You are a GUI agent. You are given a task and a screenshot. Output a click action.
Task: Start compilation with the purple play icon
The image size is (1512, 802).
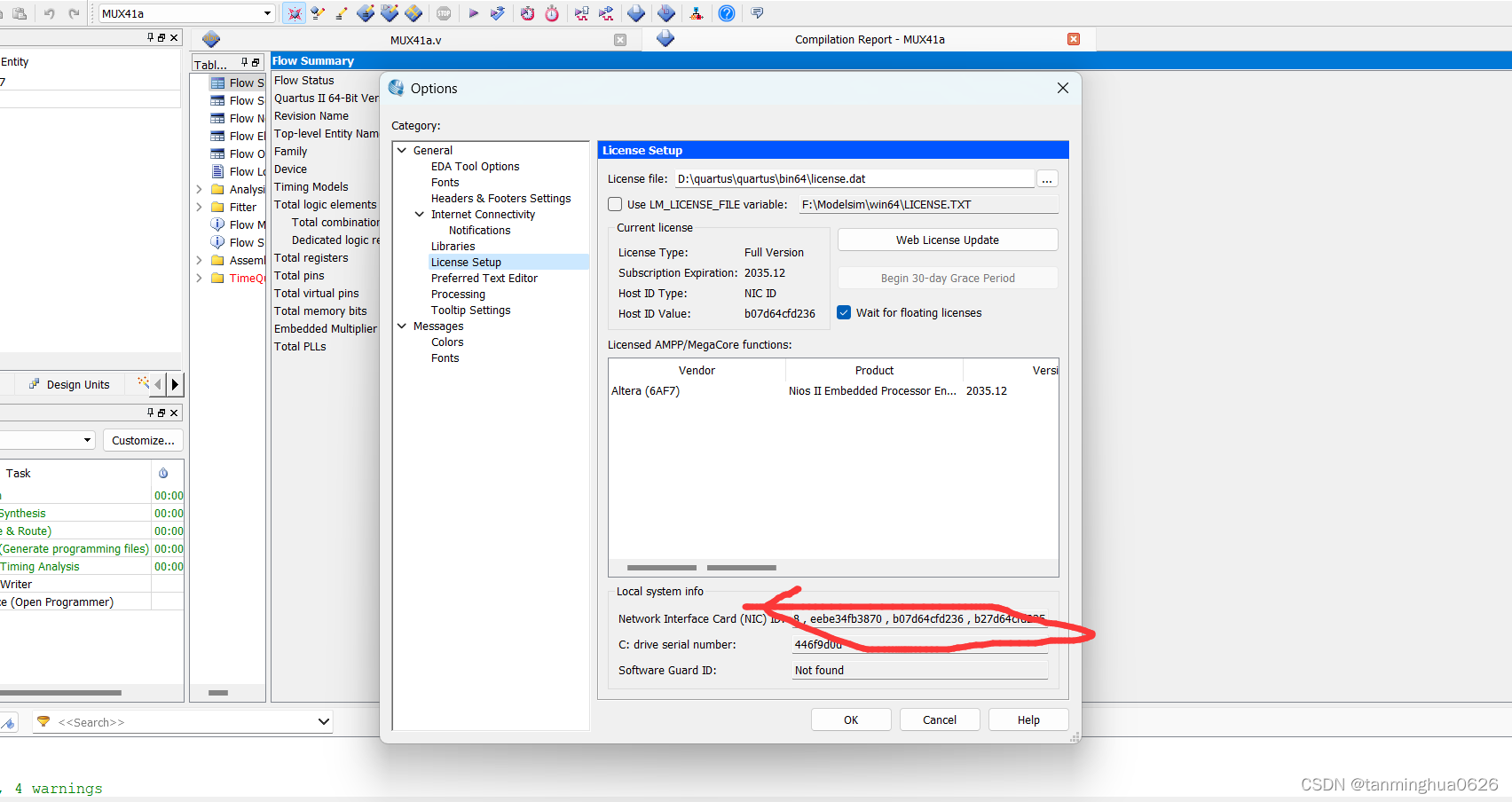click(x=473, y=13)
